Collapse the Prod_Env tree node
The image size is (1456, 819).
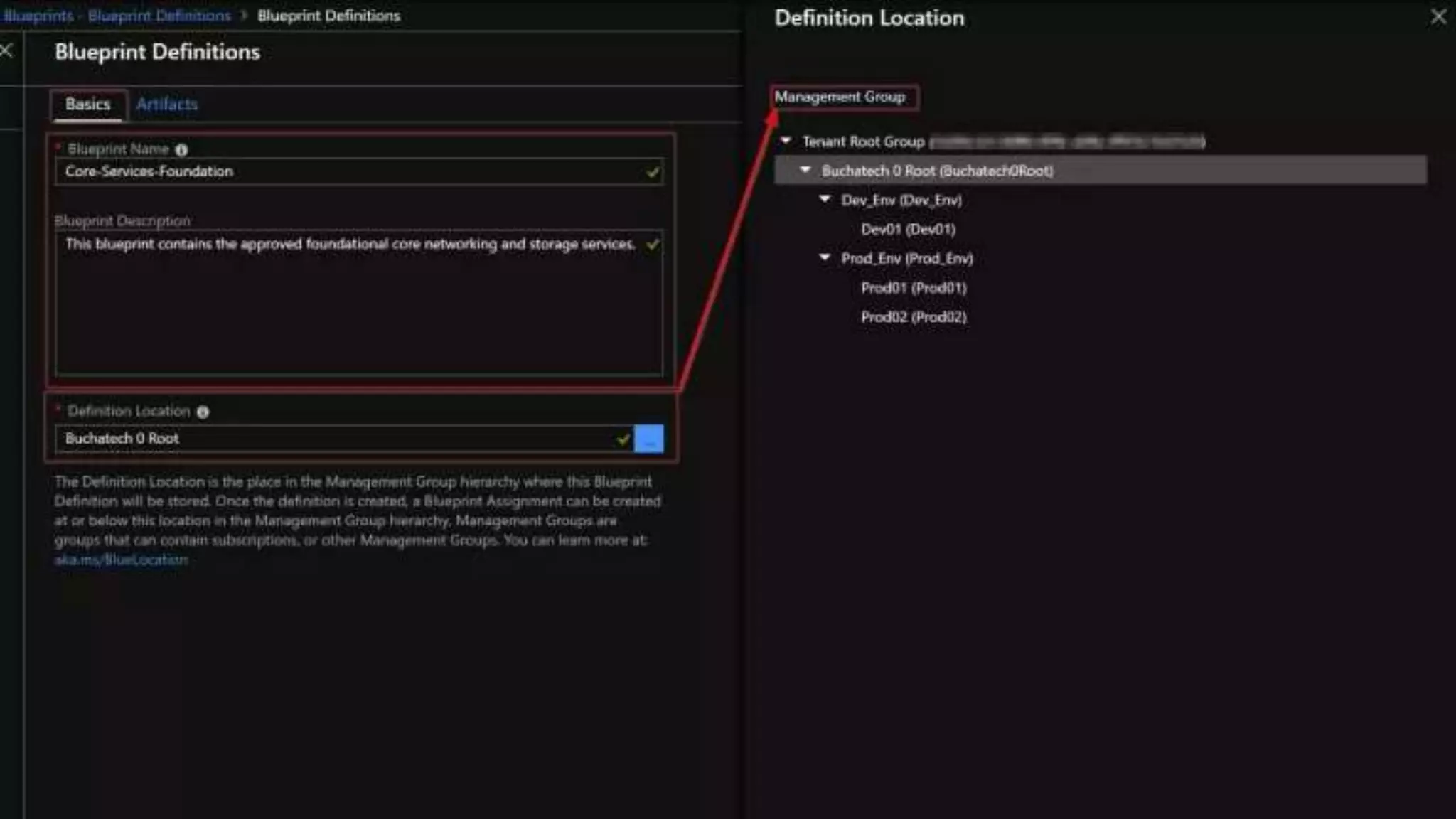click(825, 257)
